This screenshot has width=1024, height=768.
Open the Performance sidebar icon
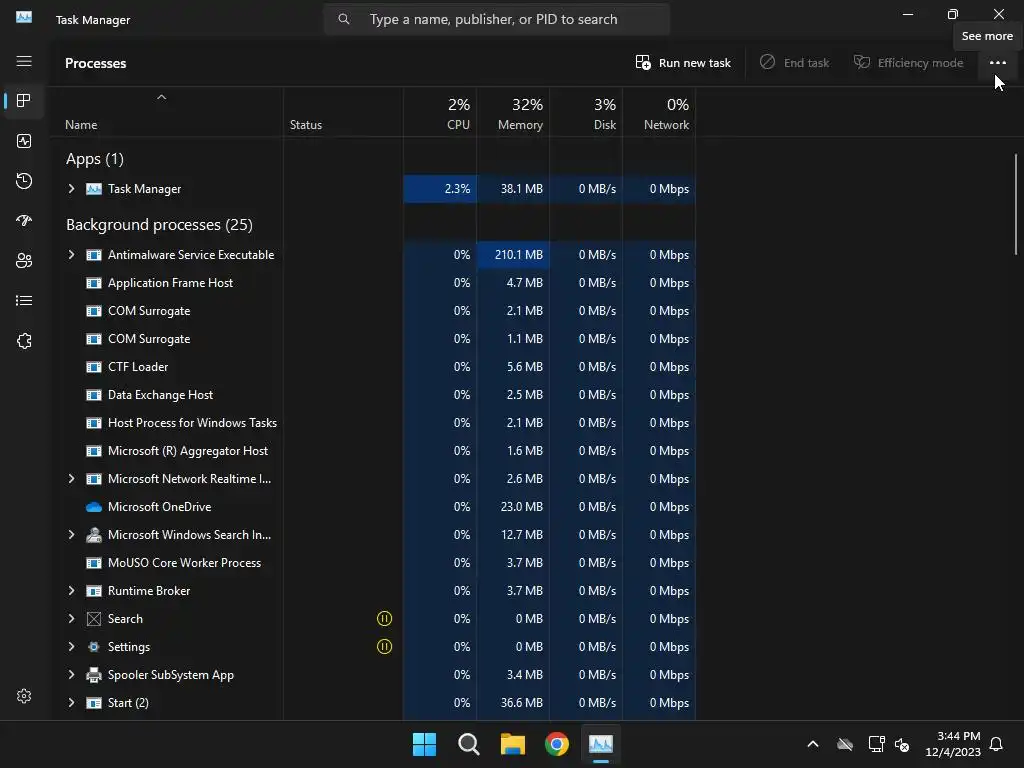click(x=24, y=141)
